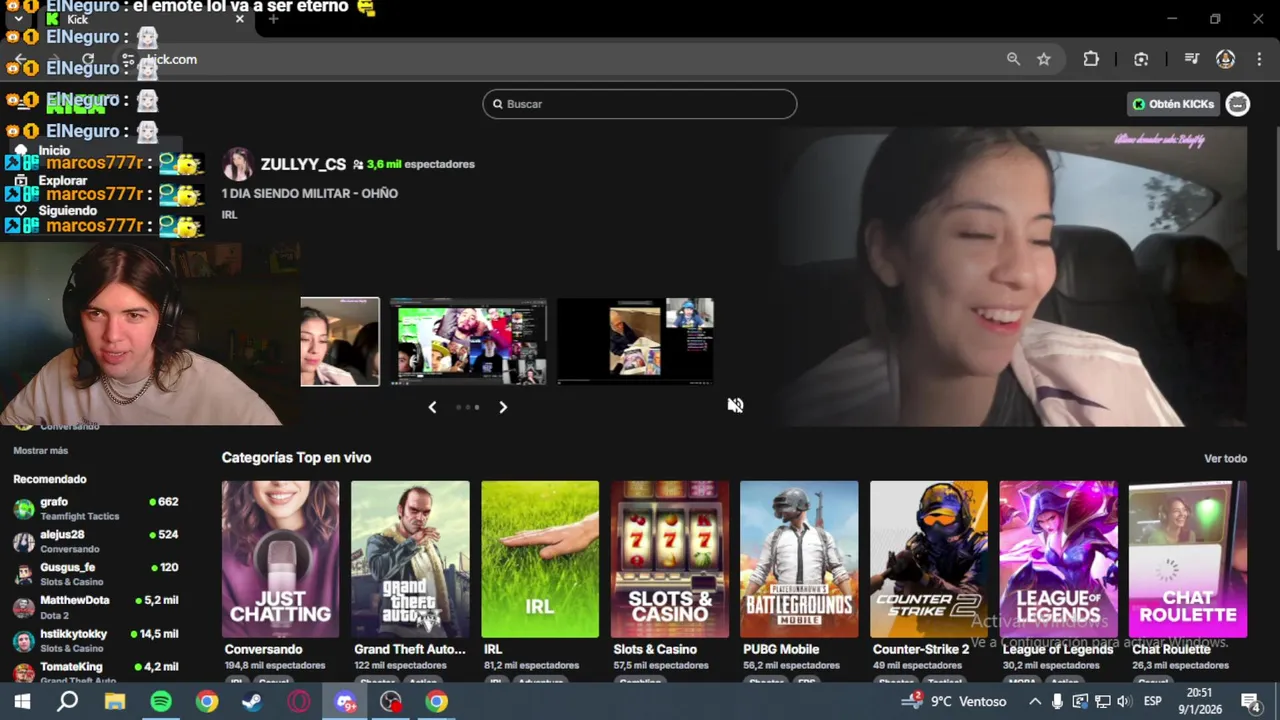This screenshot has height=720, width=1280.
Task: Open OBS Studio from the taskbar
Action: coord(391,702)
